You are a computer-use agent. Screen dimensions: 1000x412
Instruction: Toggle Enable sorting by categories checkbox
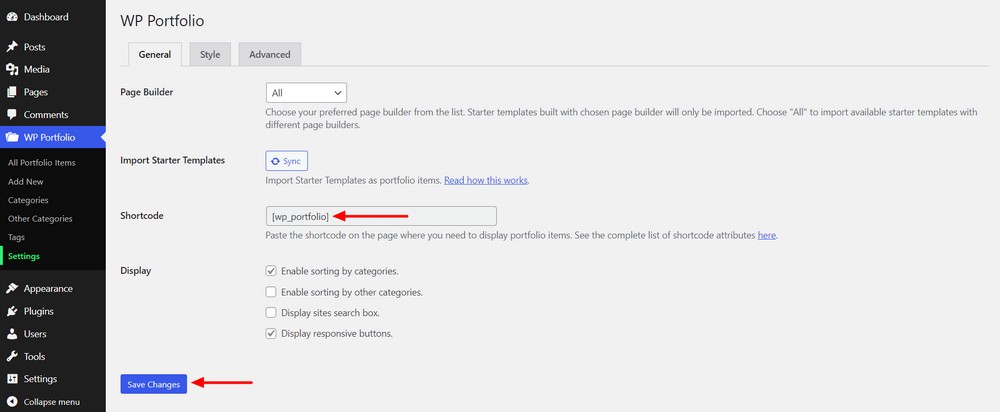(271, 271)
